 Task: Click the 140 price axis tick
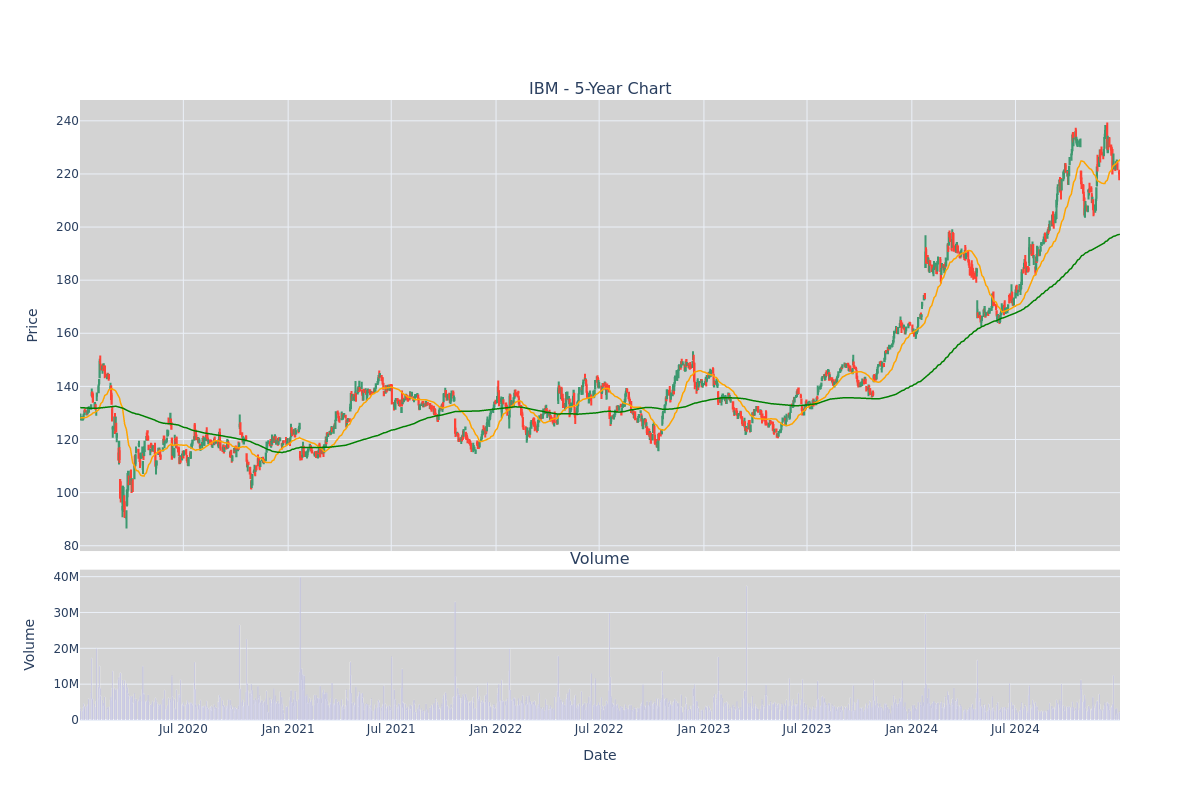click(67, 387)
